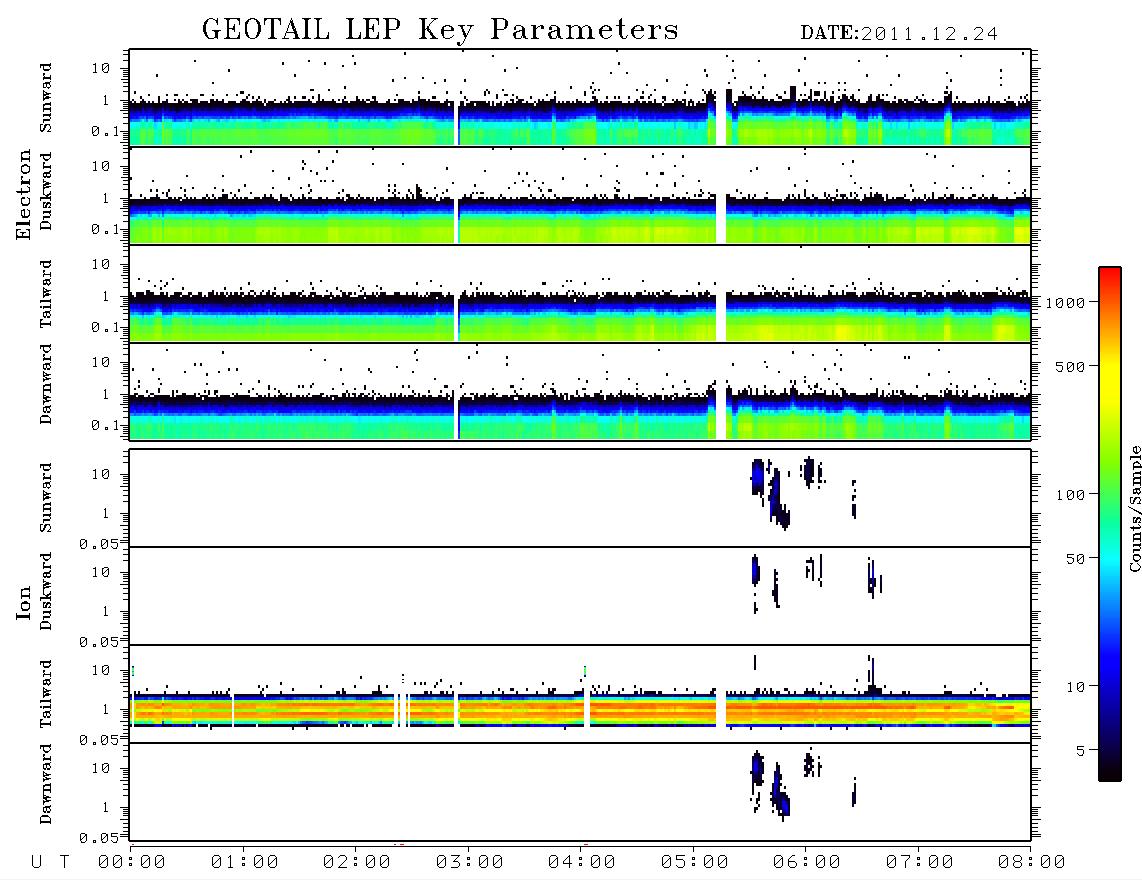Click the Ion Tailward axis label
The height and width of the screenshot is (880, 1142).
[x=46, y=694]
